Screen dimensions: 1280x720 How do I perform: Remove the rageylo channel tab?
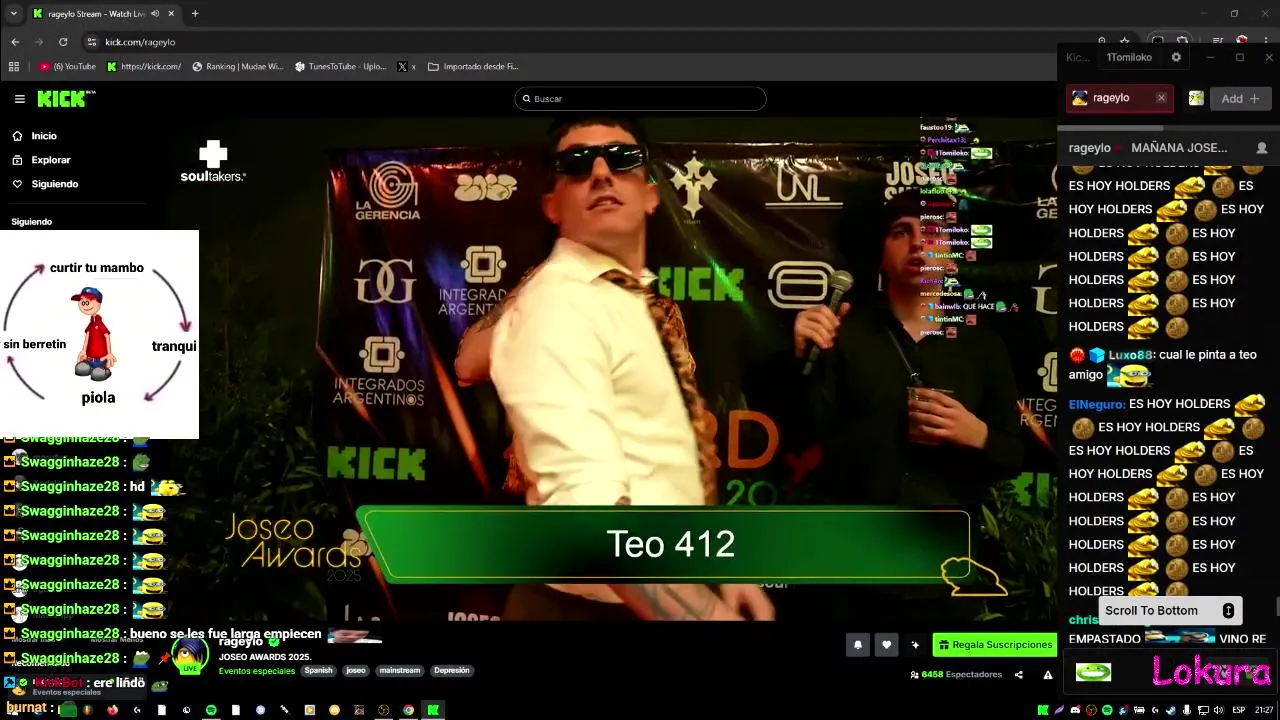[x=1161, y=98]
